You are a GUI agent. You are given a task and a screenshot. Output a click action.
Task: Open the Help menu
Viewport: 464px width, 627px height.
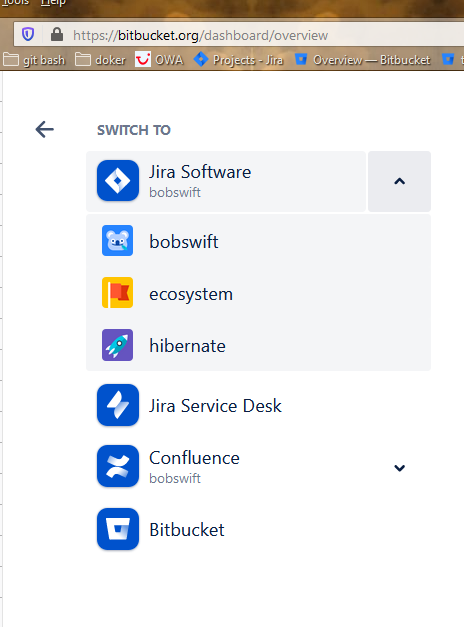53,2
